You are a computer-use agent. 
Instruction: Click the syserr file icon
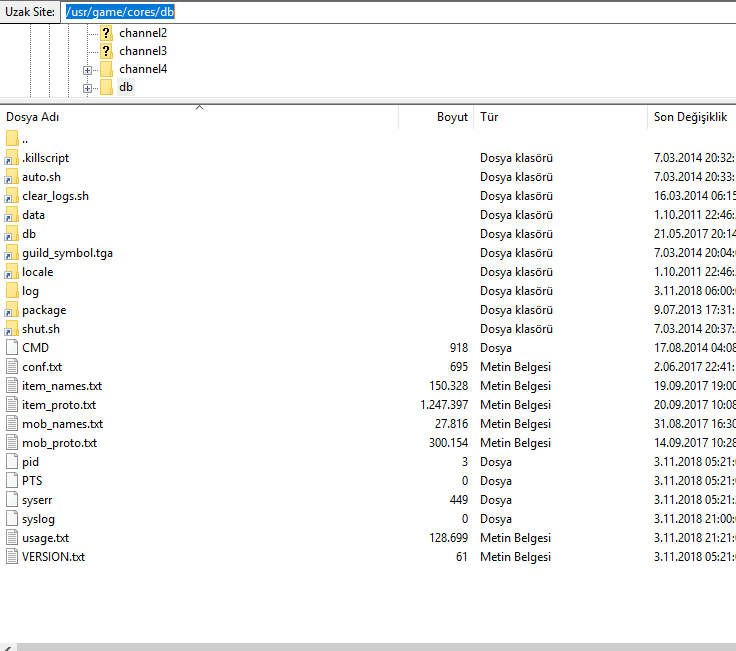point(12,500)
